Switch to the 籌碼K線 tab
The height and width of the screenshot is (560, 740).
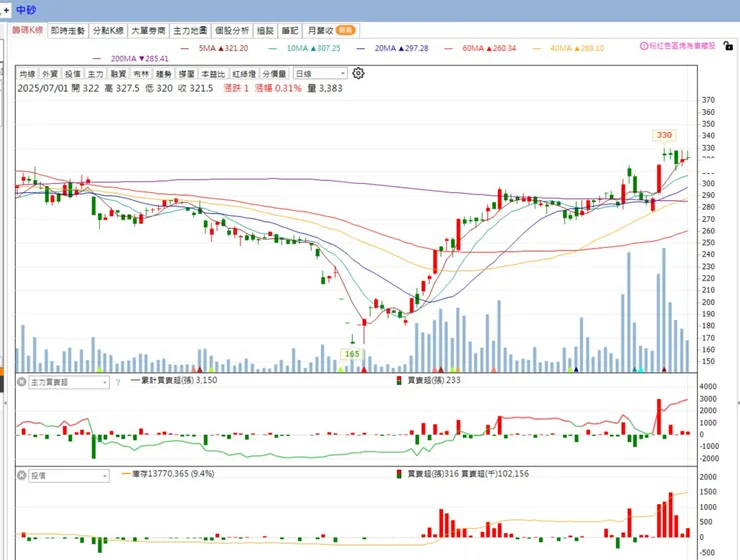point(27,30)
